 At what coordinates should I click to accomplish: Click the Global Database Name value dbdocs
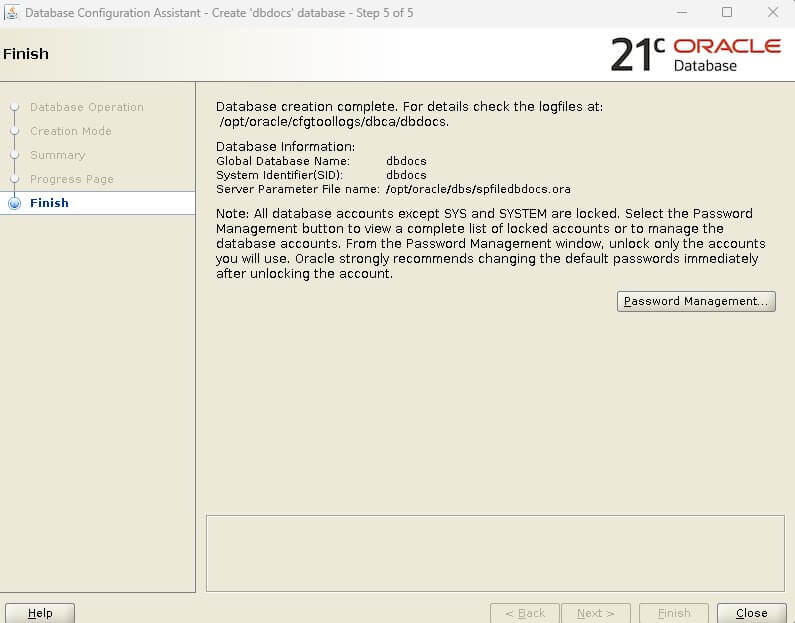(x=406, y=161)
